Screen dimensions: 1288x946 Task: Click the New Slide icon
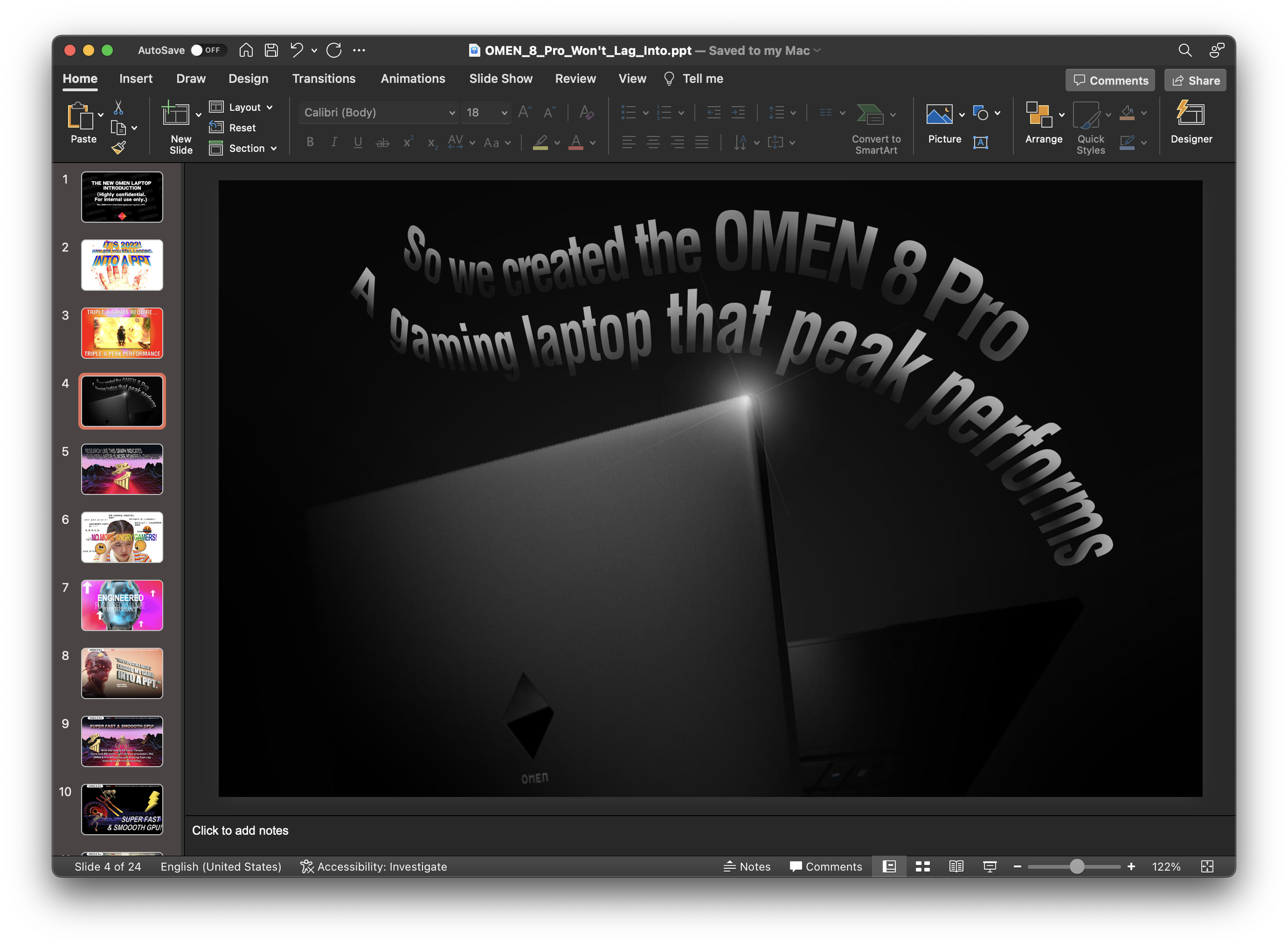coord(176,113)
